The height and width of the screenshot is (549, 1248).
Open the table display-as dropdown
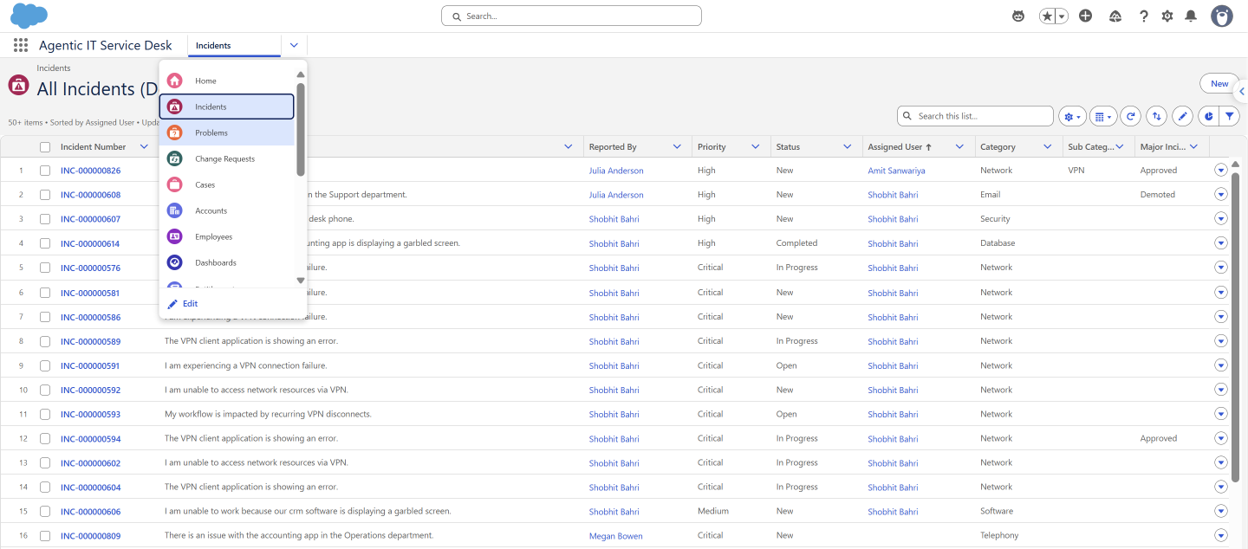click(1103, 116)
